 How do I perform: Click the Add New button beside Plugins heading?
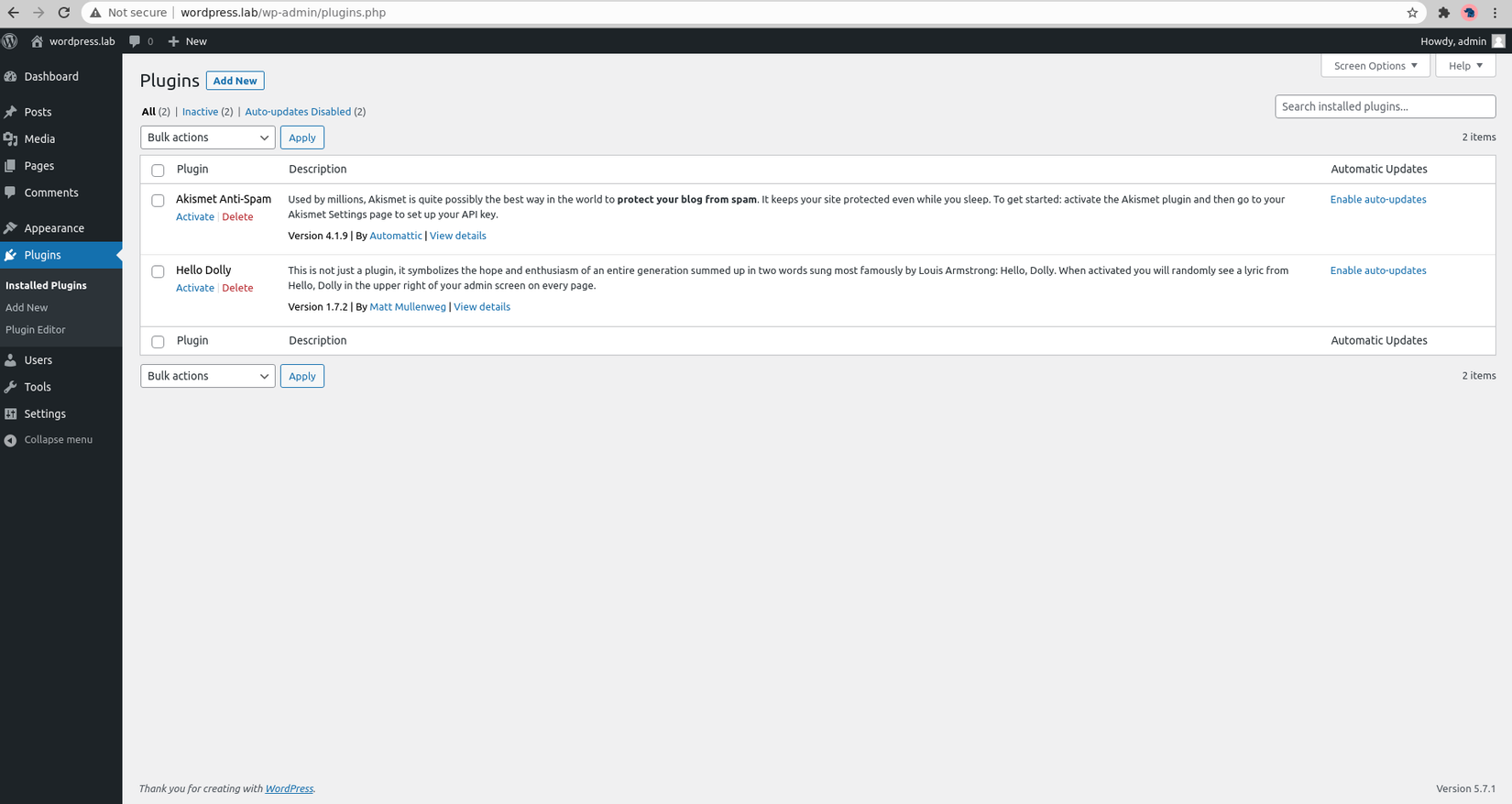pos(236,81)
